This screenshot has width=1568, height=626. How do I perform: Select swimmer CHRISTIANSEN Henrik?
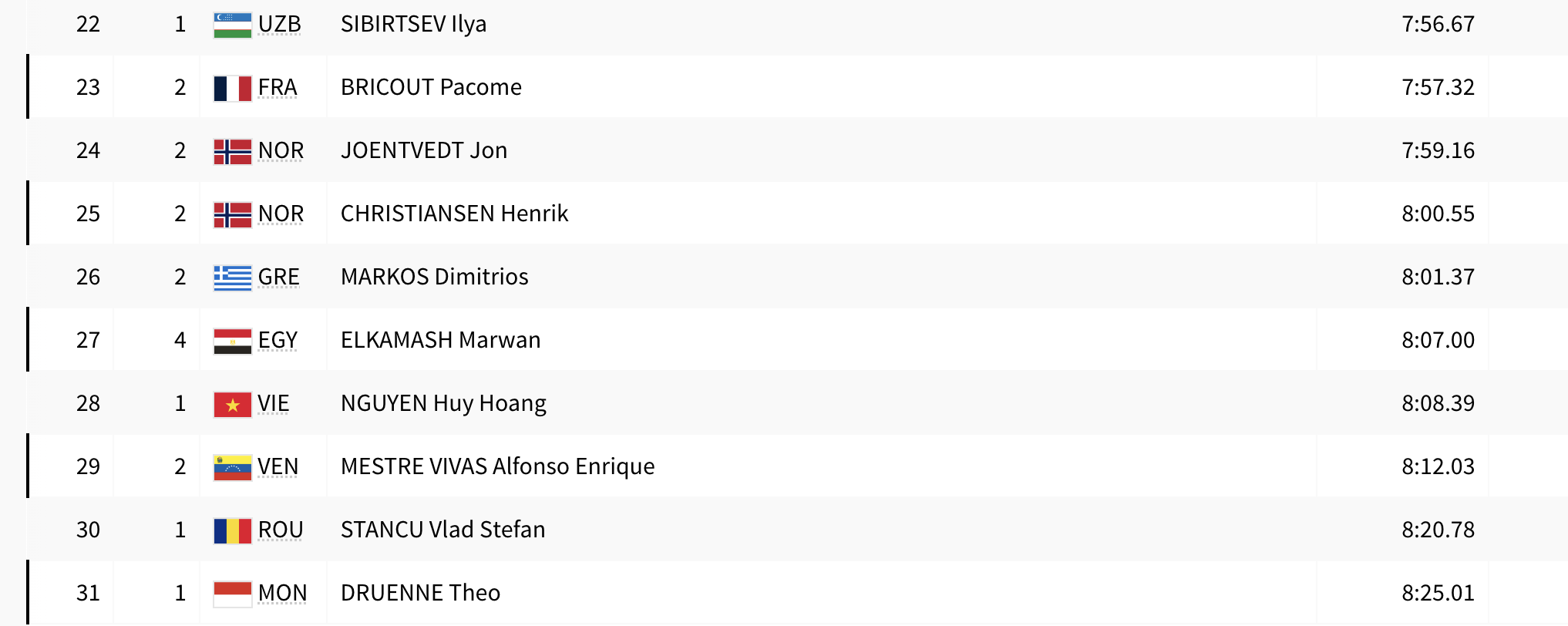pyautogui.click(x=454, y=214)
